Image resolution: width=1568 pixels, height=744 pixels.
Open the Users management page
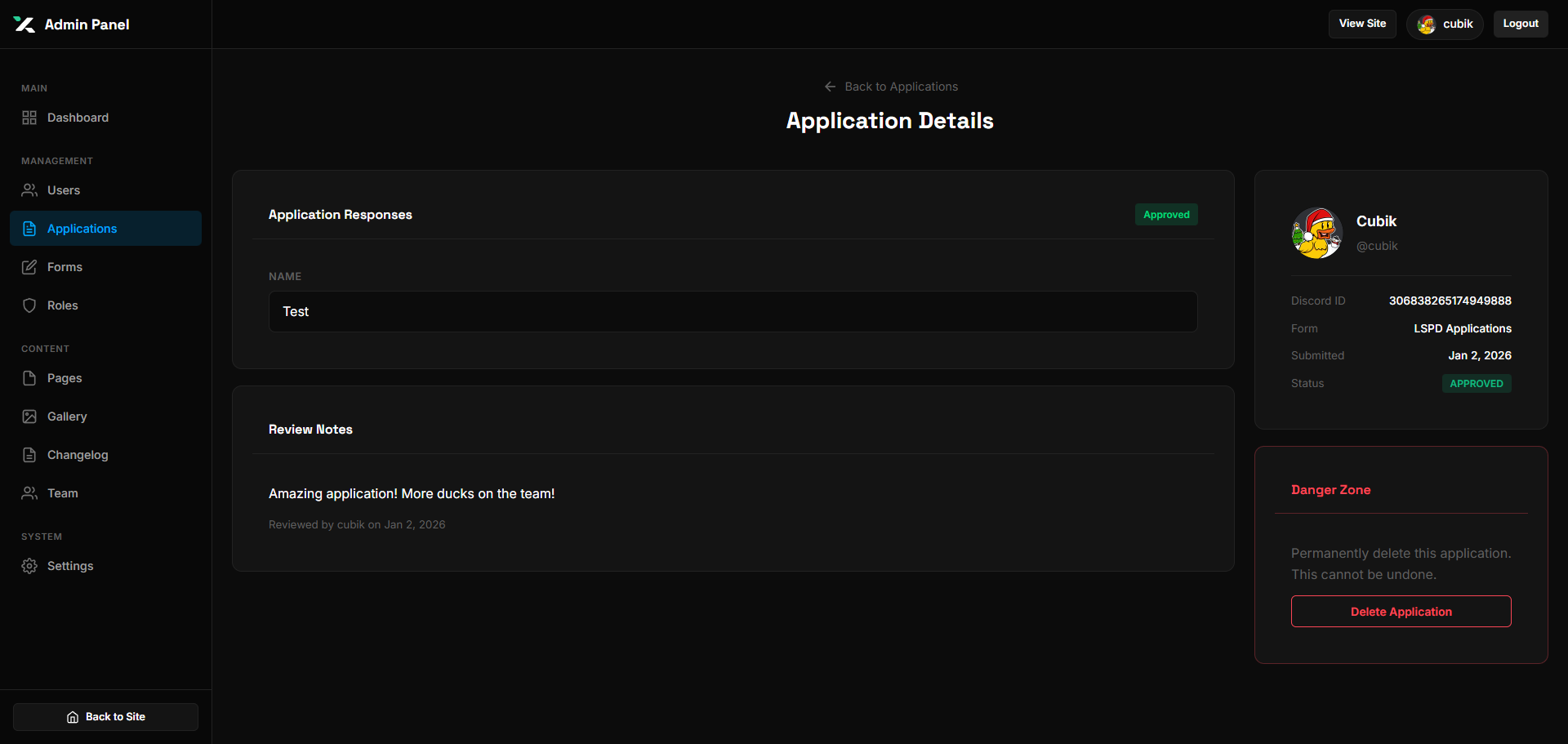point(106,190)
